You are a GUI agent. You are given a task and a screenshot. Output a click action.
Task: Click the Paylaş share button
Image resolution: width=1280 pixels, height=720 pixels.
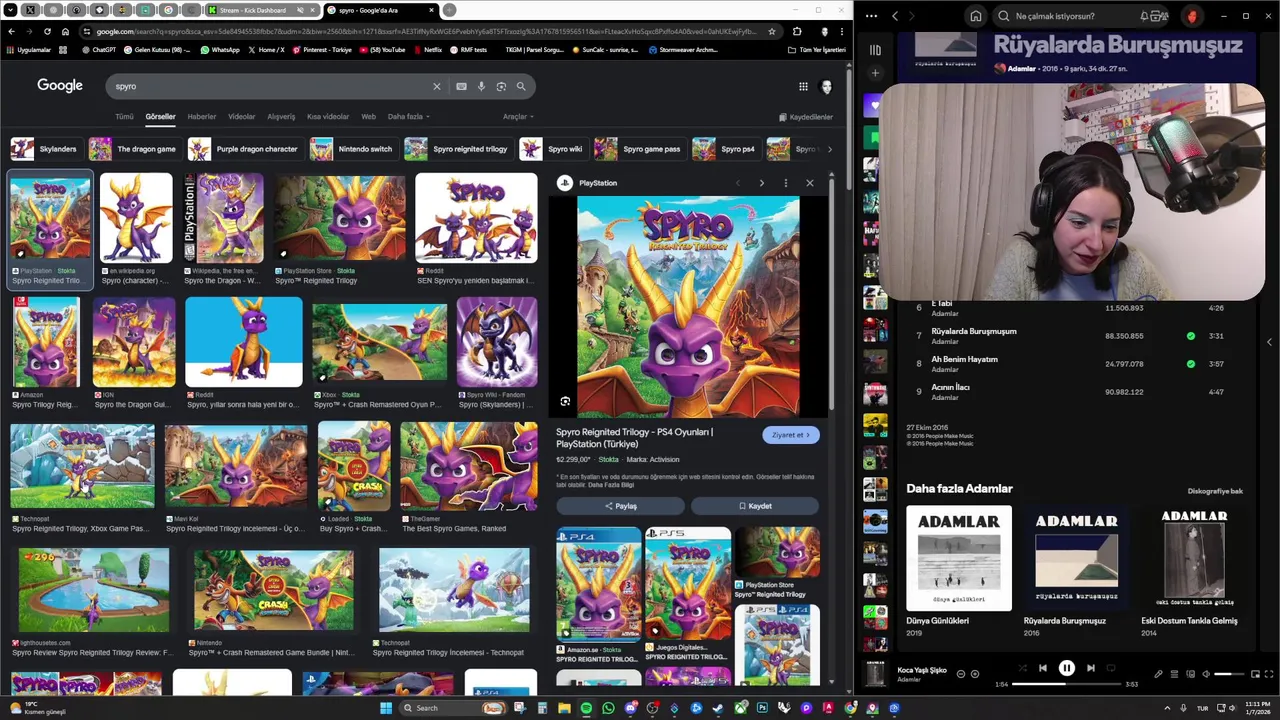click(x=620, y=506)
